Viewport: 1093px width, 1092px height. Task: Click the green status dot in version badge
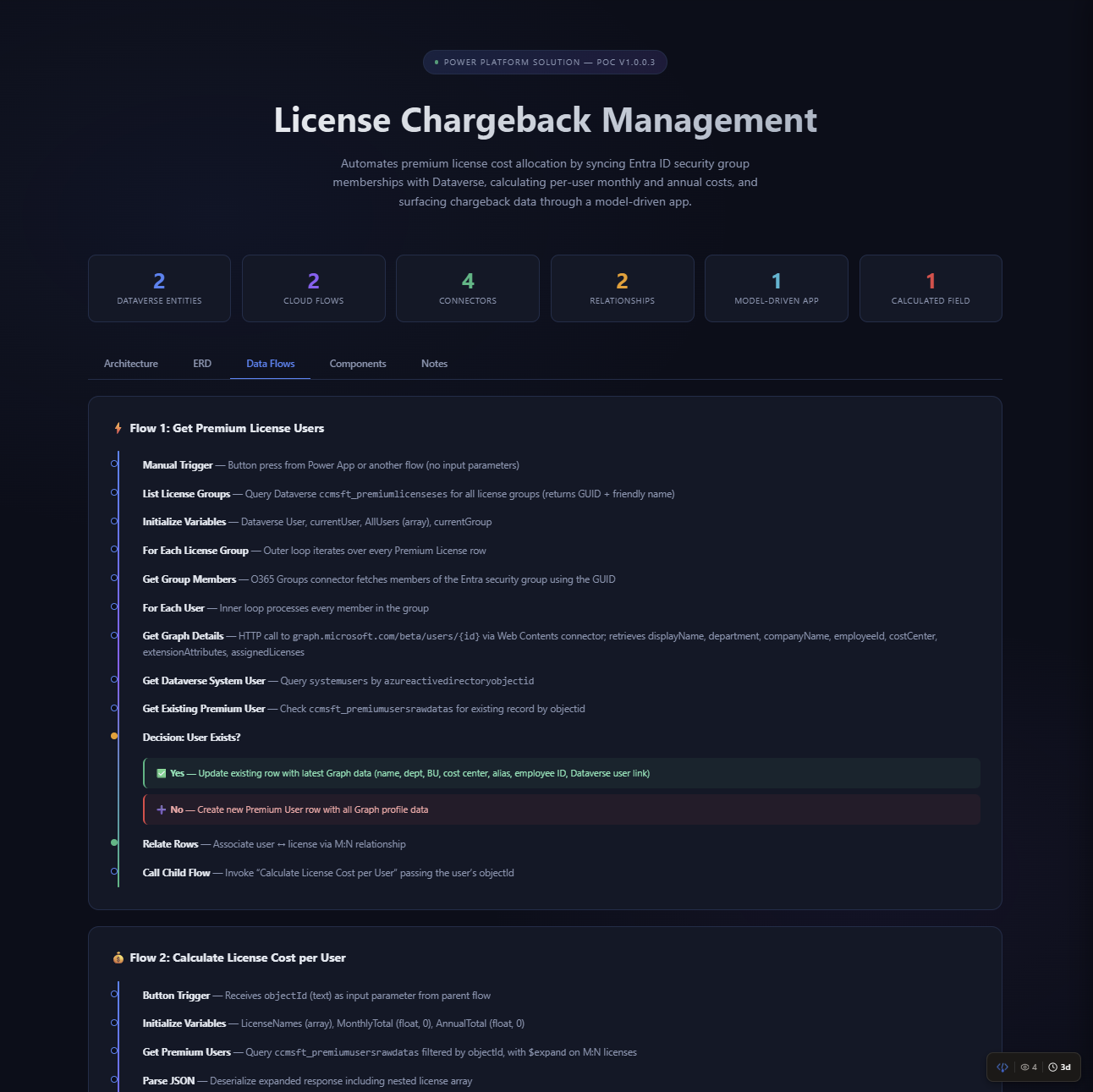[x=436, y=62]
